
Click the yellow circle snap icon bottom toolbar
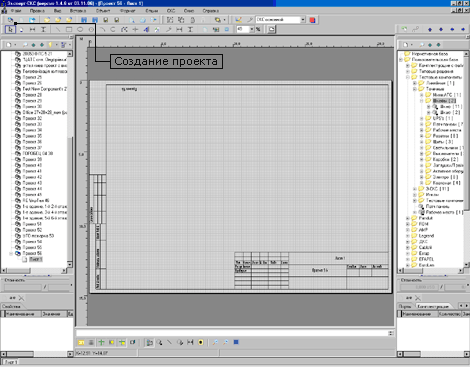click(x=200, y=342)
